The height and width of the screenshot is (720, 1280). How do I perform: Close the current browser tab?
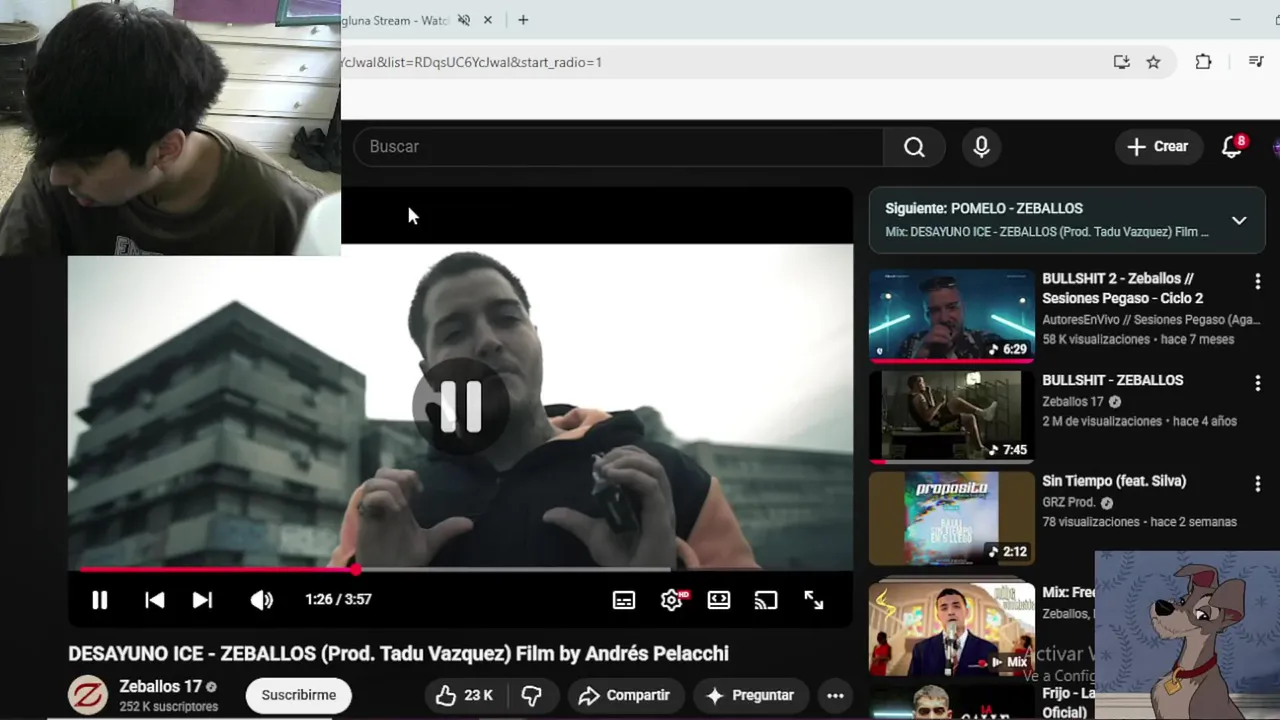pos(488,20)
